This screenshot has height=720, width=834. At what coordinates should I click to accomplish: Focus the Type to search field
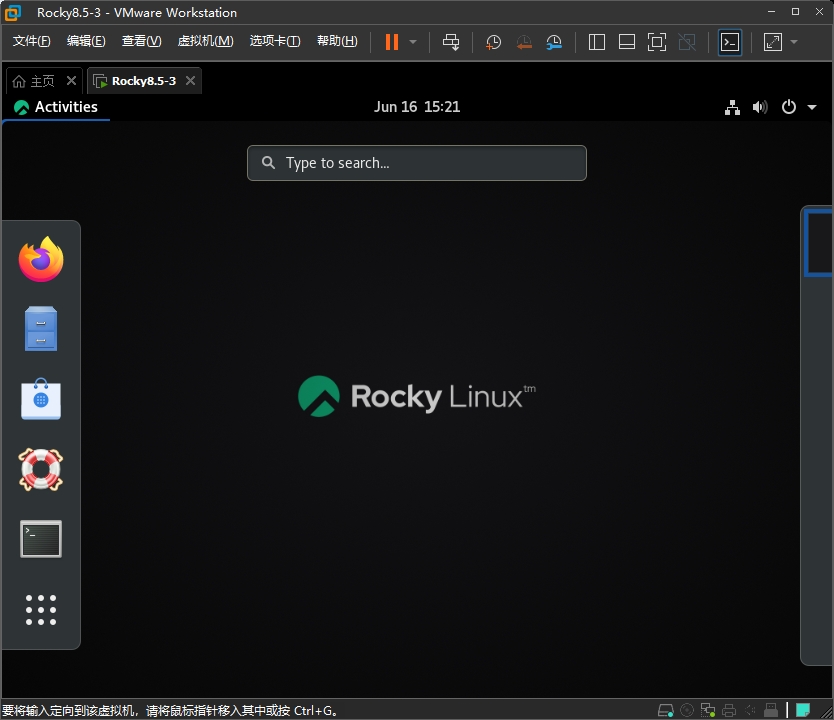[417, 163]
